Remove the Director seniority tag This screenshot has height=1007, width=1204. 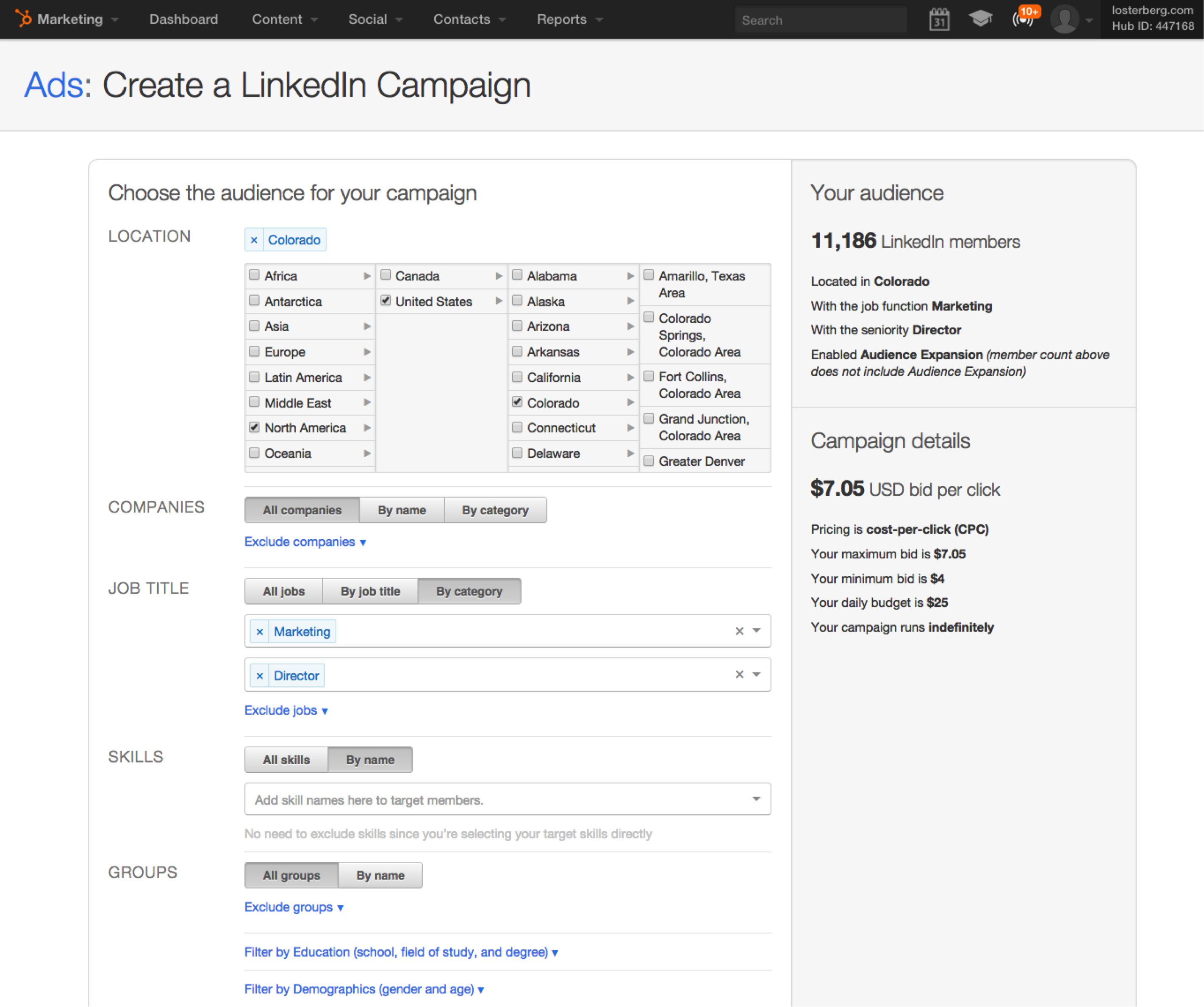pyautogui.click(x=259, y=676)
